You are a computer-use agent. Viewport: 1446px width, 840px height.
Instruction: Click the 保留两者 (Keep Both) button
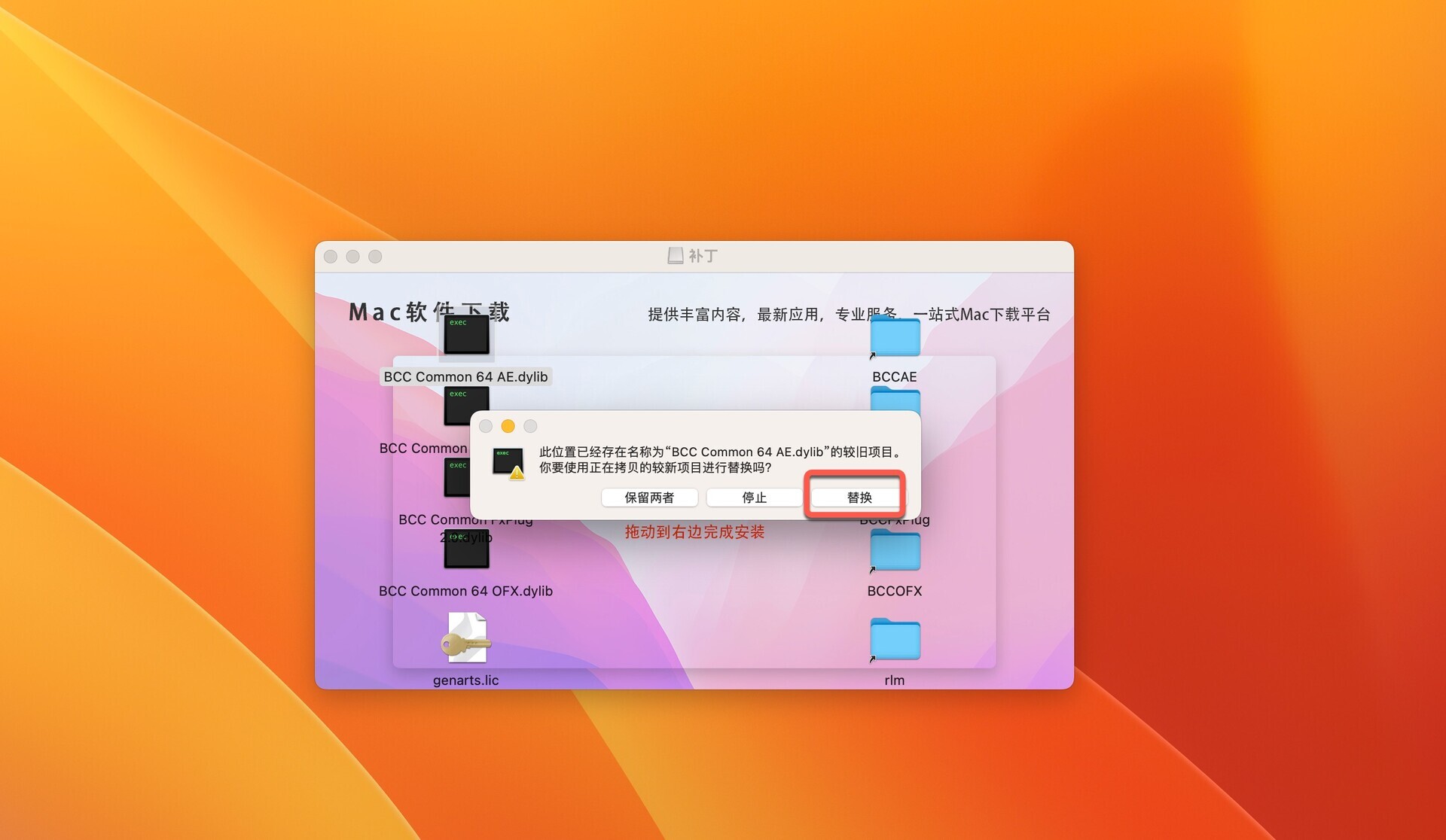[x=649, y=498]
